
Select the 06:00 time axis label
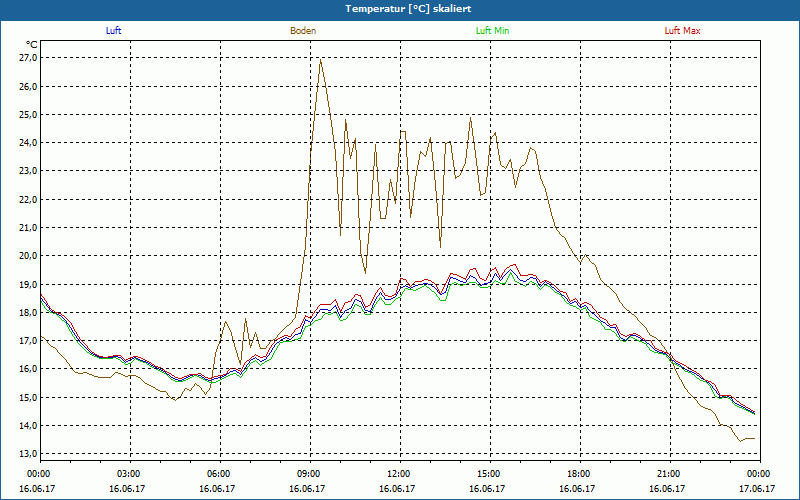point(219,474)
